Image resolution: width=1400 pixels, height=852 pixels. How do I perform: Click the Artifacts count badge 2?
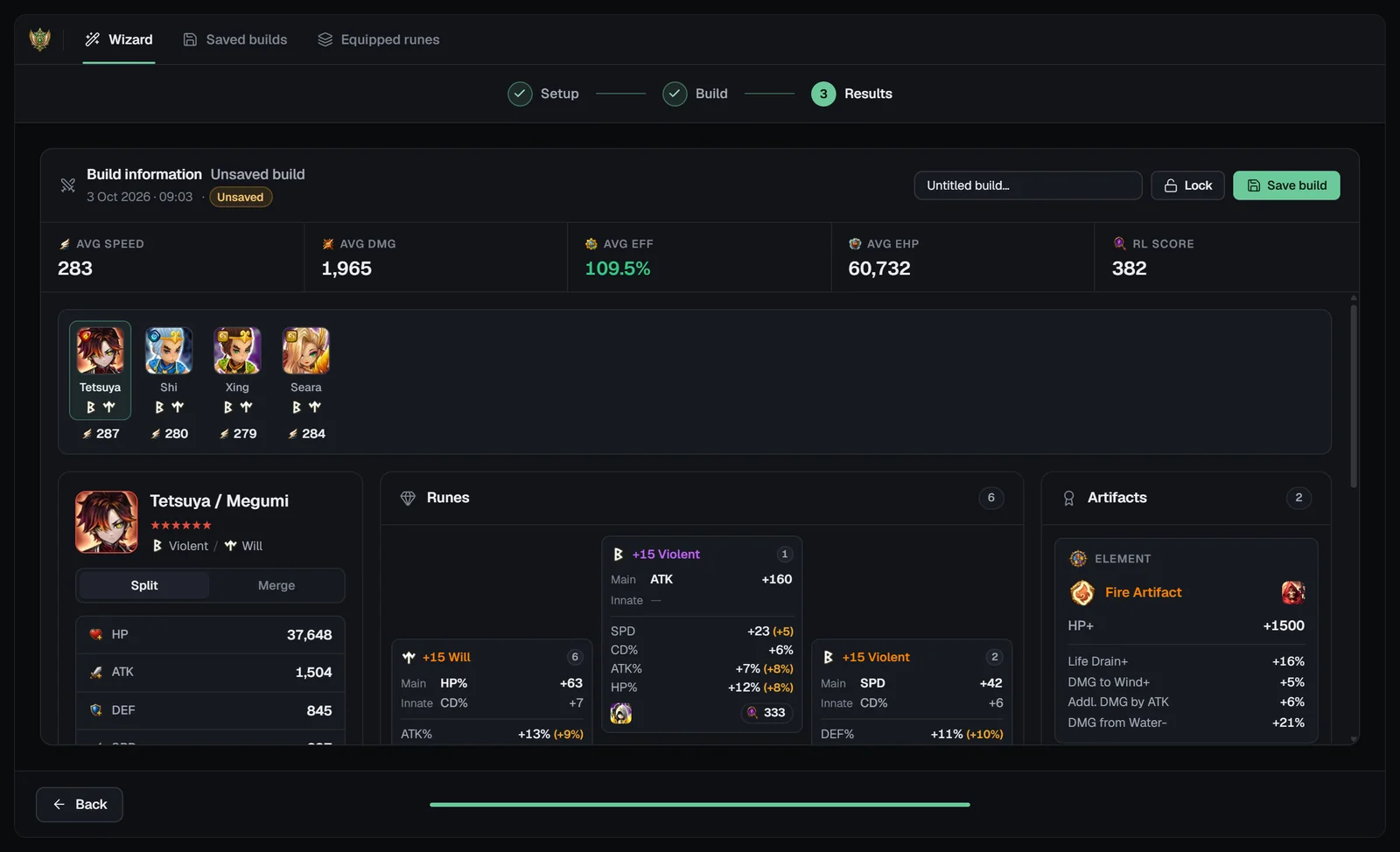[1298, 498]
